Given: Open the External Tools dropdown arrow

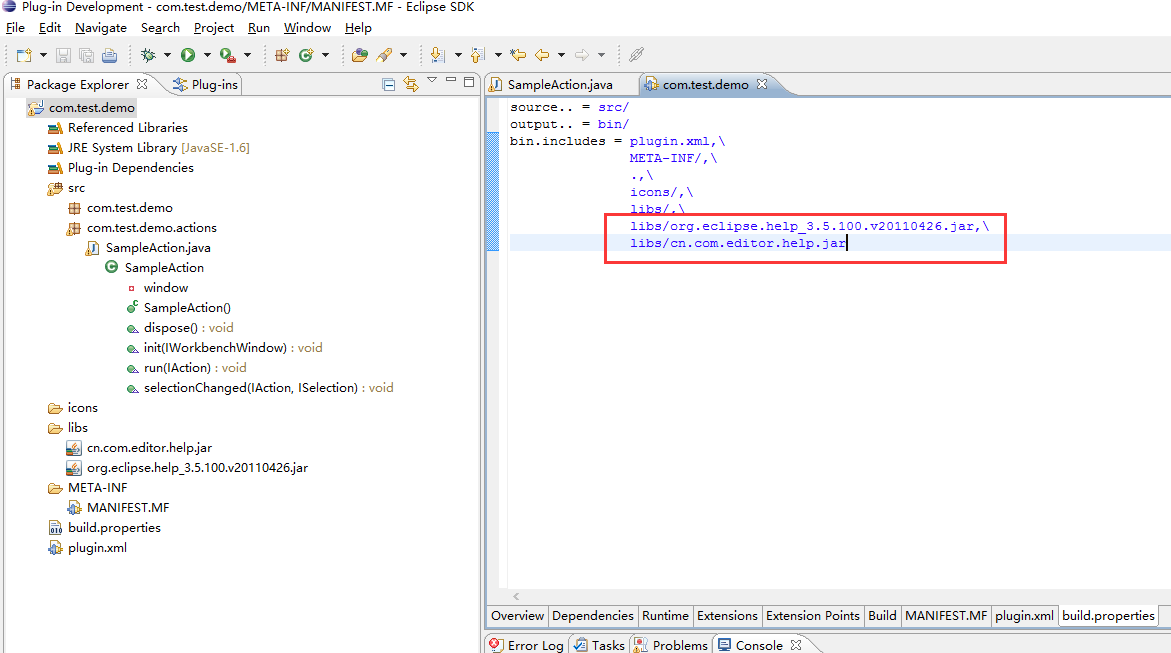Looking at the screenshot, I should (x=247, y=55).
